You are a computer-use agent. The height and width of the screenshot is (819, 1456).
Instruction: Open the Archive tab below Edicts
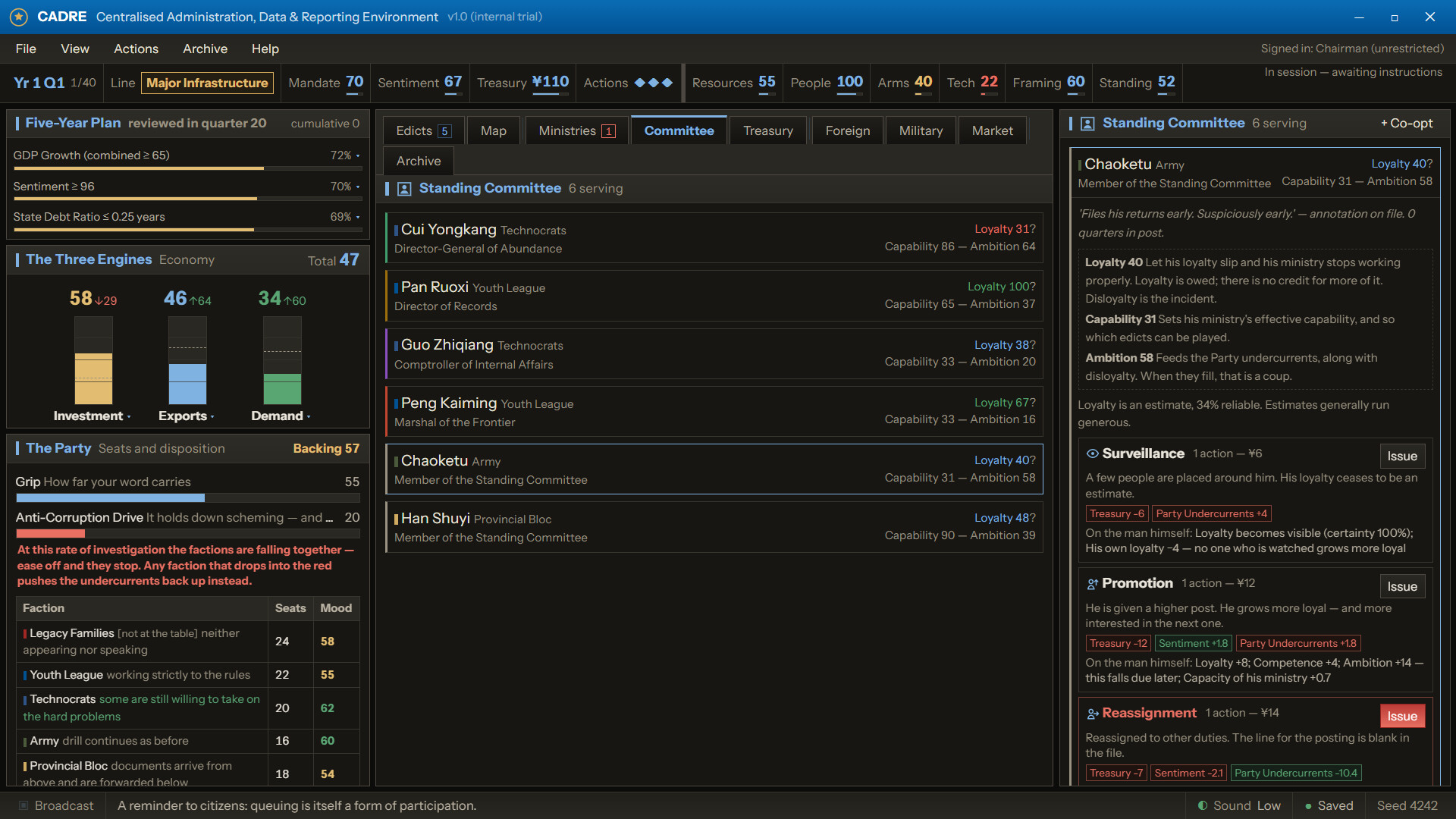click(419, 161)
